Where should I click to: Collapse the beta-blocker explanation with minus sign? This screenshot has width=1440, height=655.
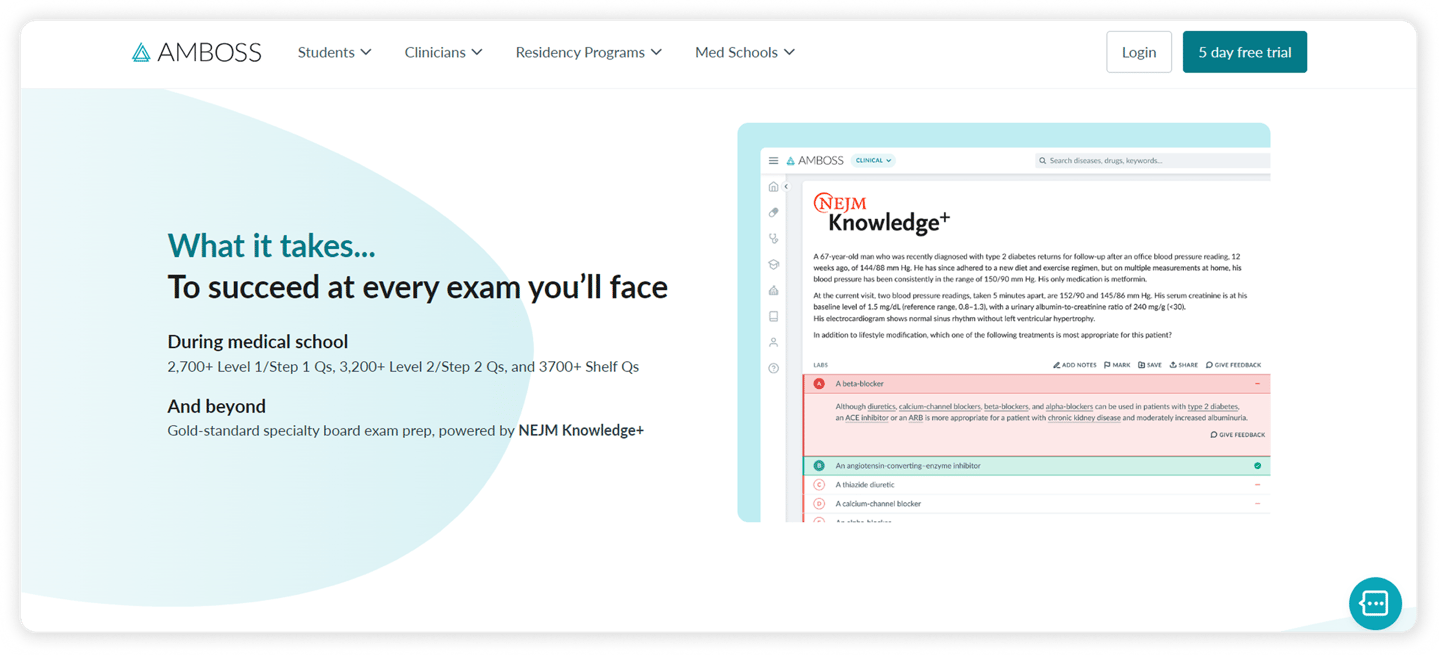coord(1257,384)
